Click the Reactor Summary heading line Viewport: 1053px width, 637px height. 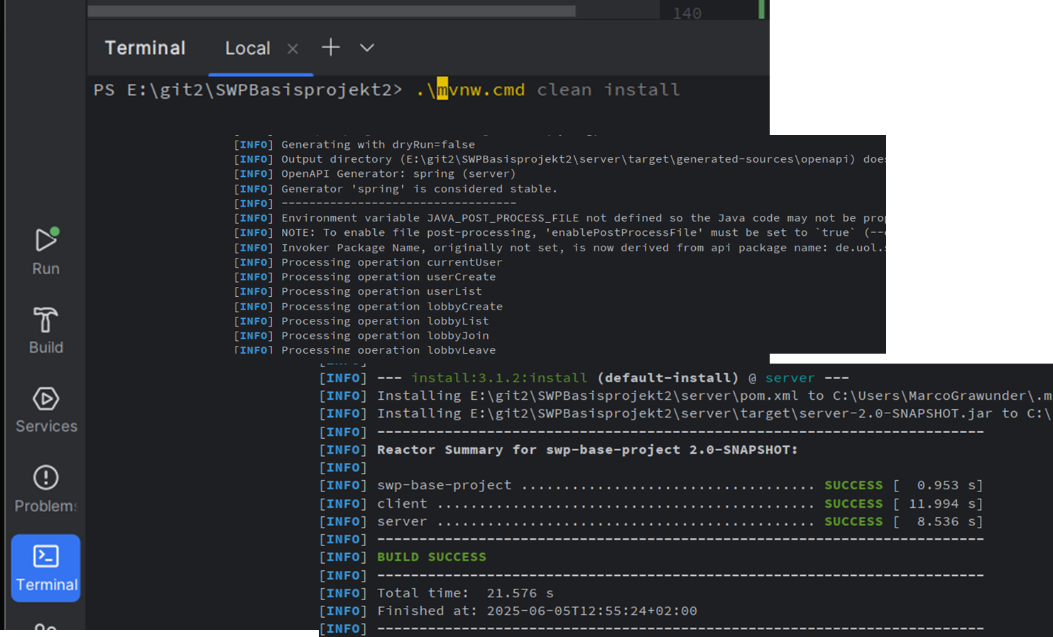tap(587, 450)
